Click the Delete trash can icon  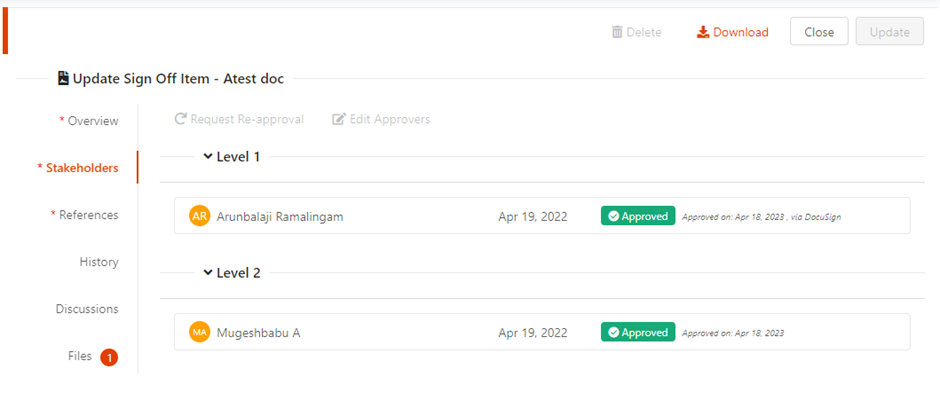tap(617, 32)
